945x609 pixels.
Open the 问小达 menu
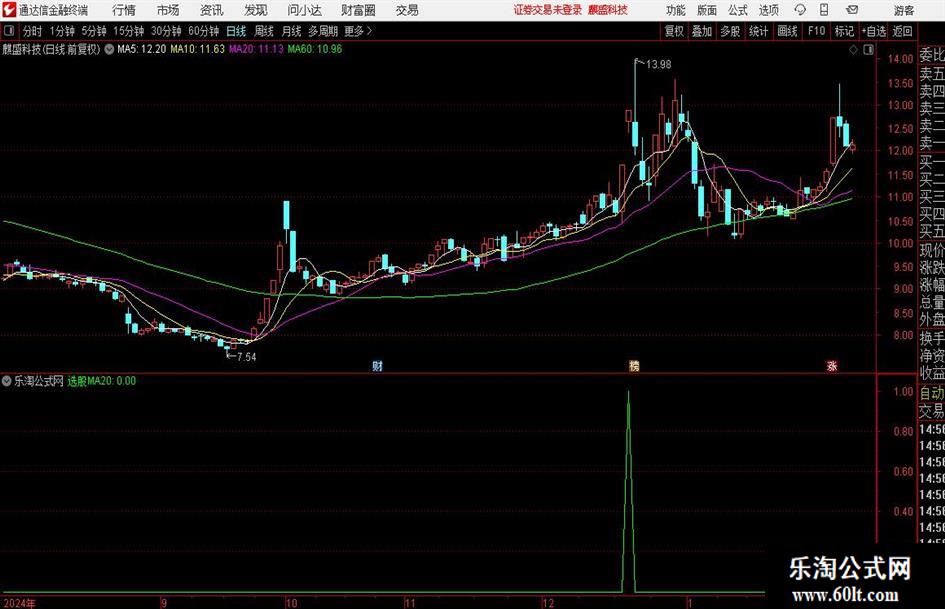304,10
